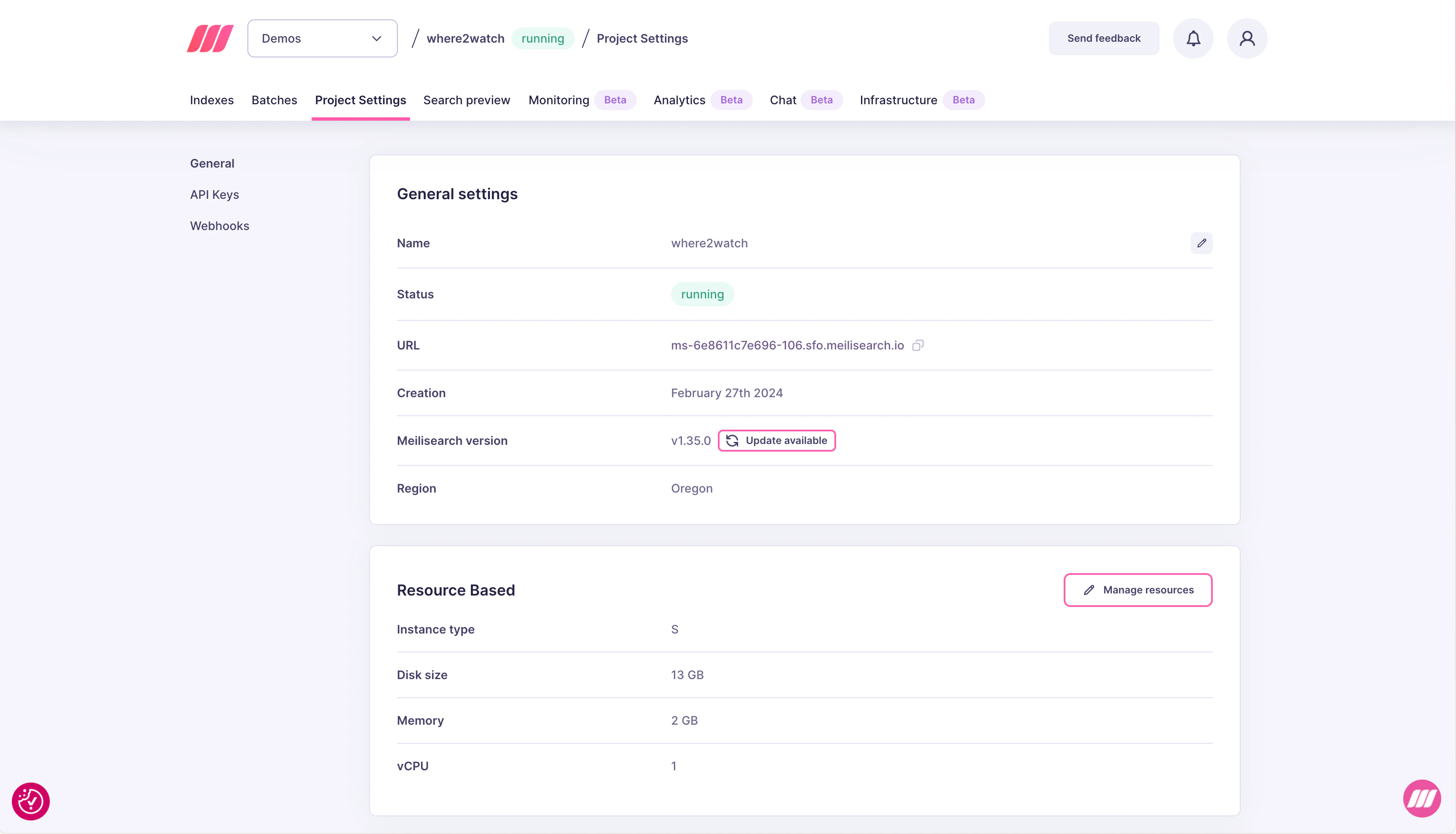This screenshot has height=834, width=1456.
Task: Open the support badge in the bottom left
Action: pos(30,801)
